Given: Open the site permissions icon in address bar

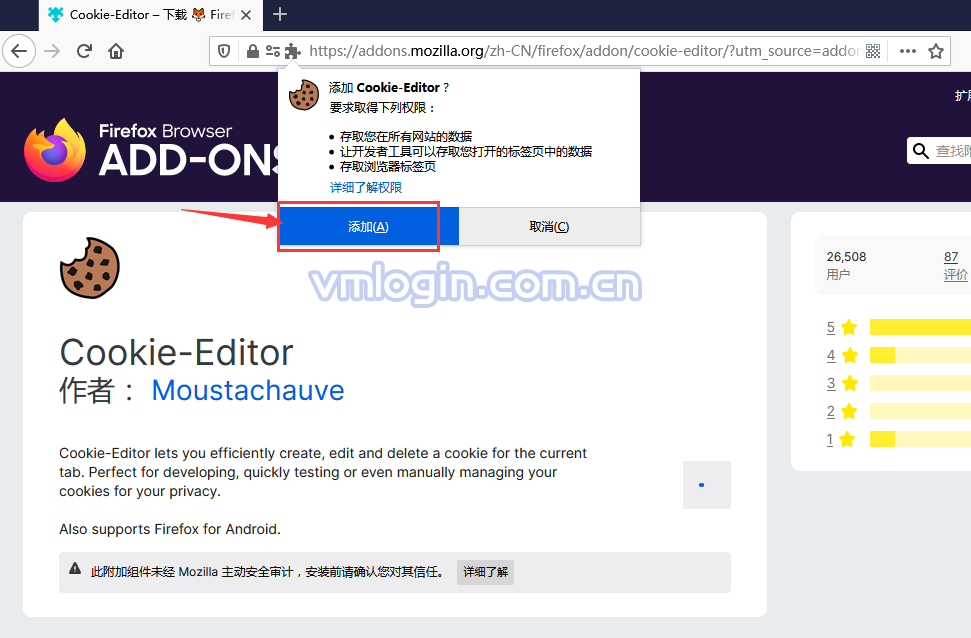Looking at the screenshot, I should click(x=272, y=51).
